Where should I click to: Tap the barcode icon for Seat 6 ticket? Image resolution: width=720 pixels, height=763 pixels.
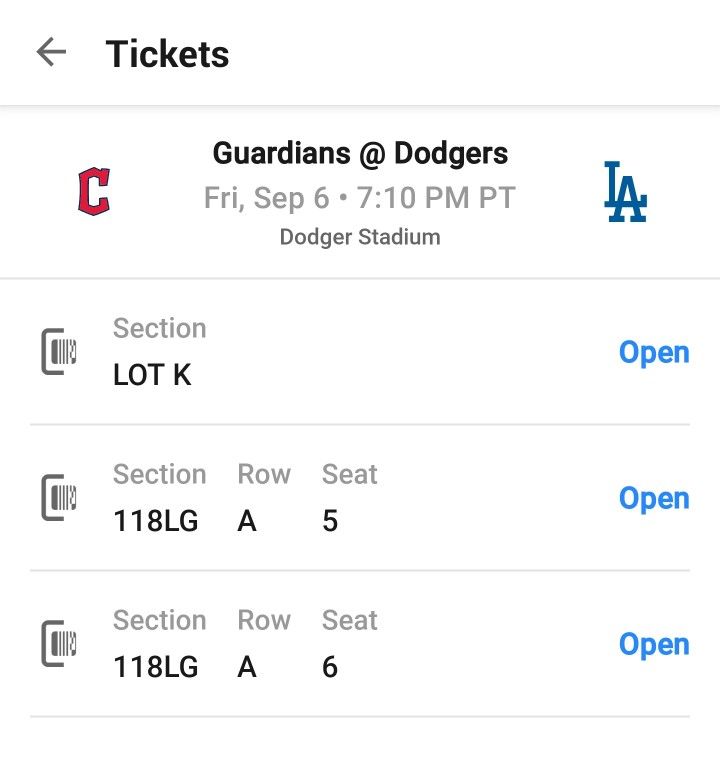pos(59,644)
